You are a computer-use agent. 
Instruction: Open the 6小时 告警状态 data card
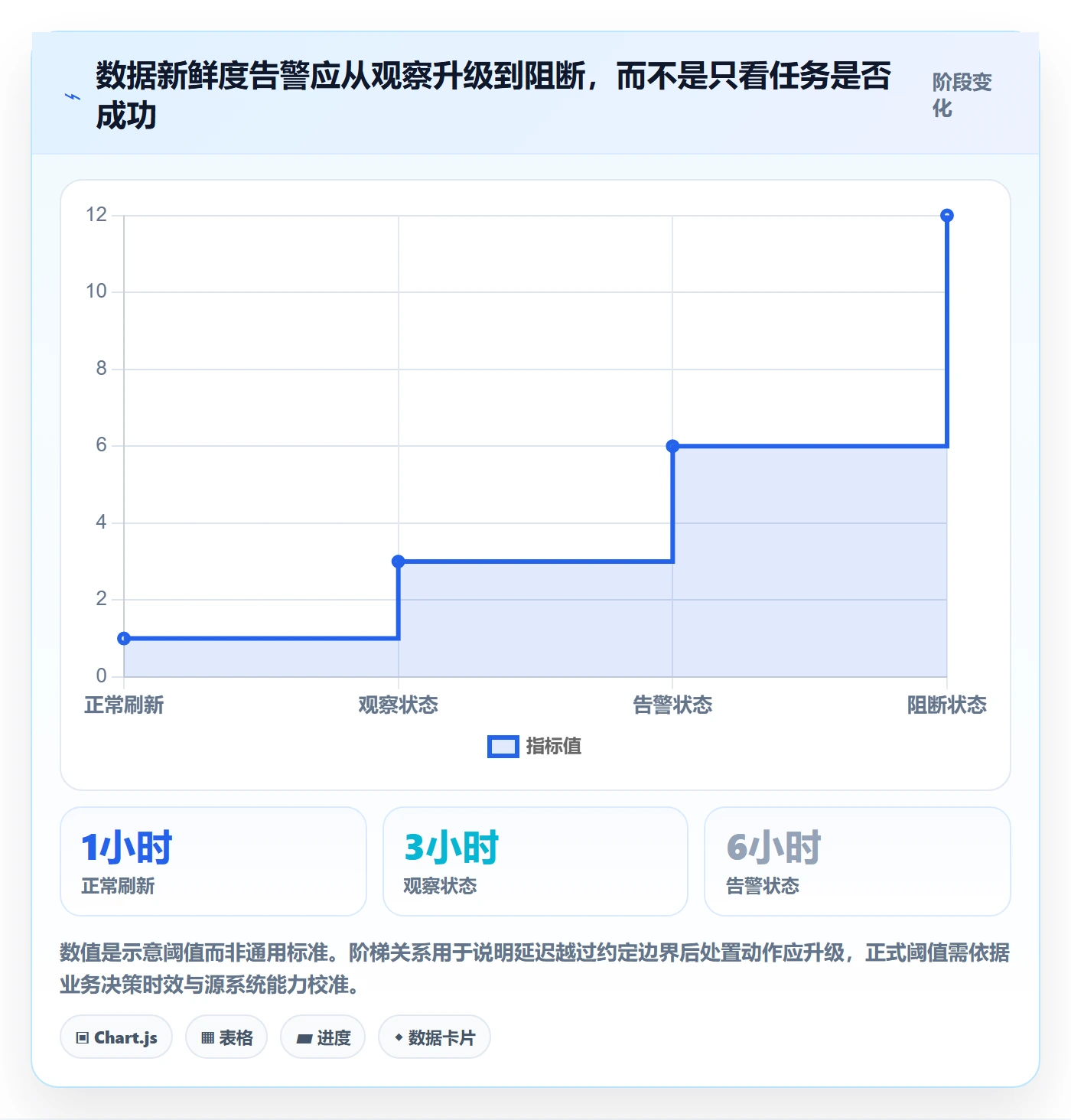pyautogui.click(x=858, y=861)
